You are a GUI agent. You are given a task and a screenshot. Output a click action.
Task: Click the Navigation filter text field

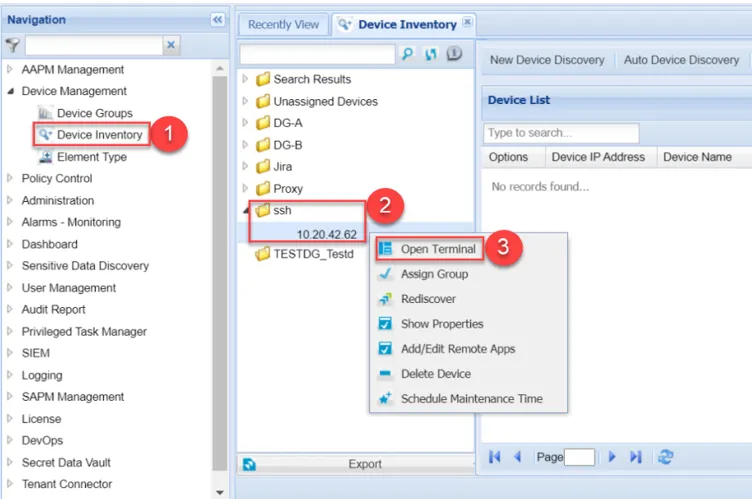pyautogui.click(x=94, y=45)
